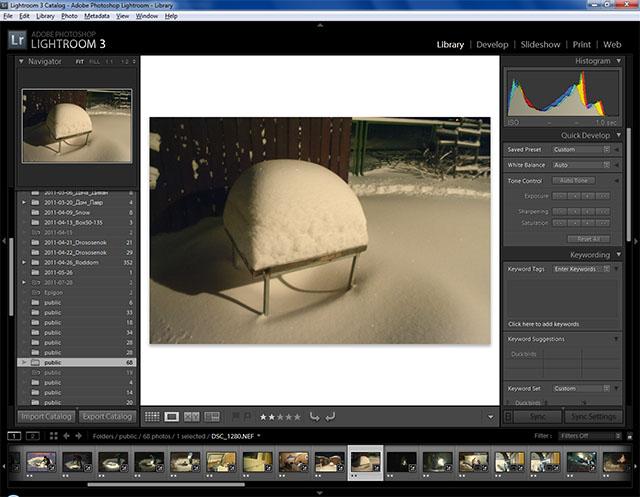
Task: Click Sync Settings button
Action: [593, 417]
